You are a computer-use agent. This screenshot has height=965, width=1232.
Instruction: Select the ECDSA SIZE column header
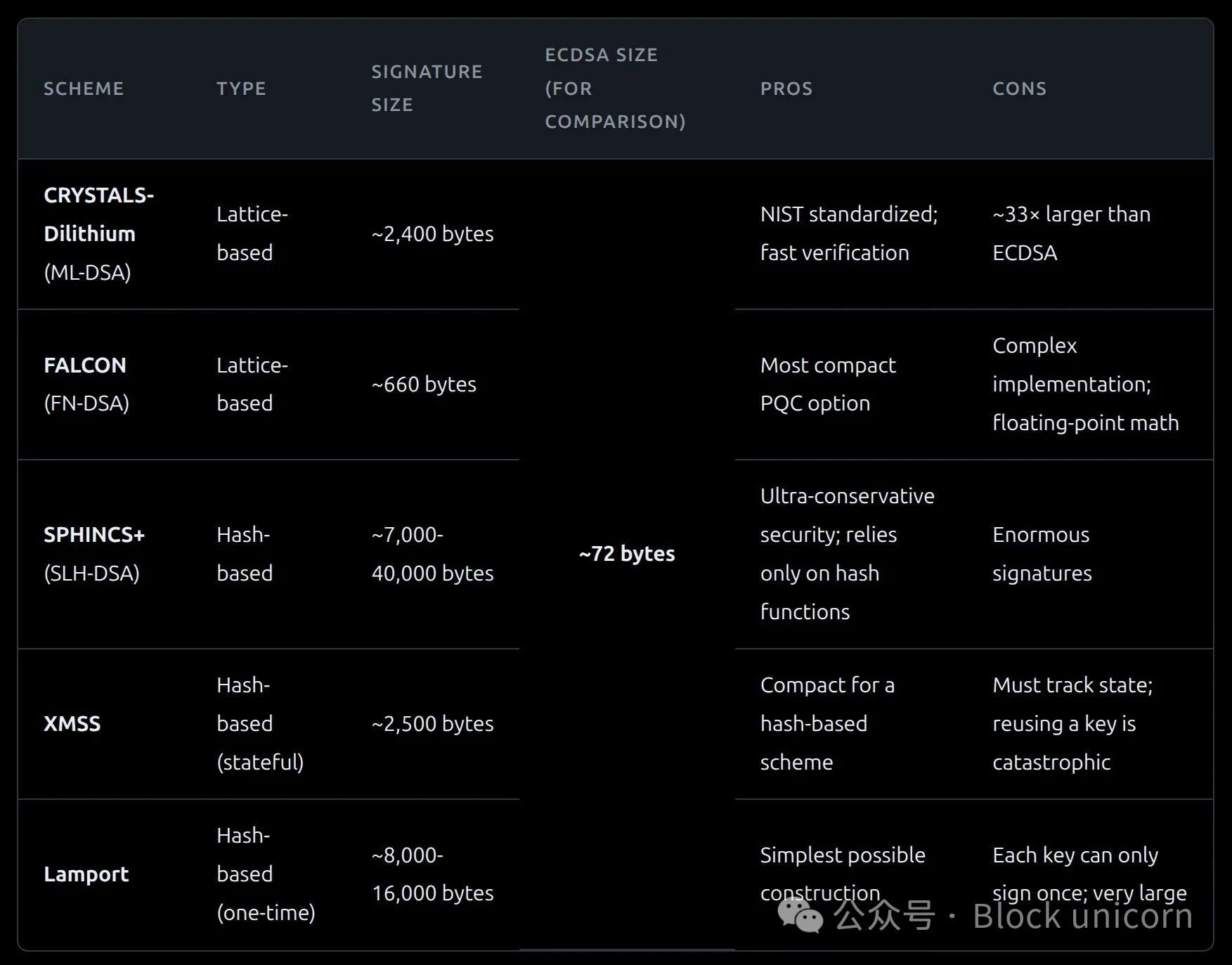[x=614, y=88]
